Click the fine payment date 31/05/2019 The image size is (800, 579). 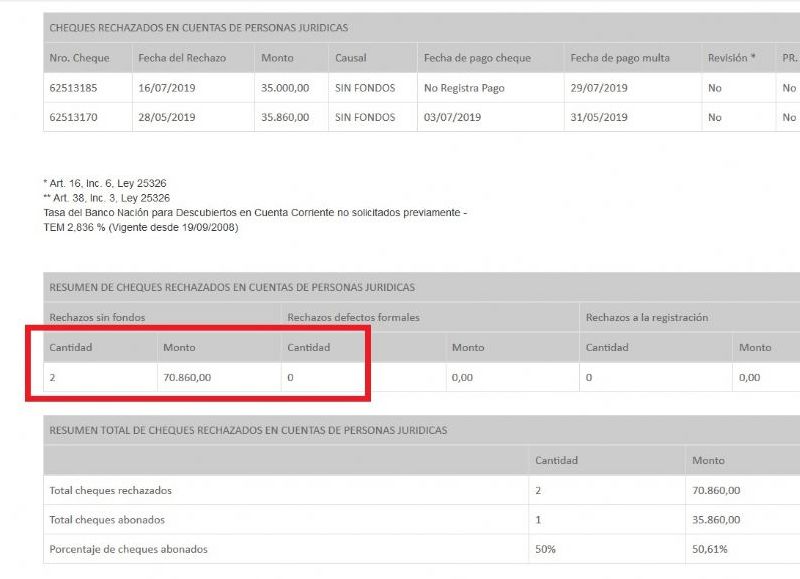point(598,117)
